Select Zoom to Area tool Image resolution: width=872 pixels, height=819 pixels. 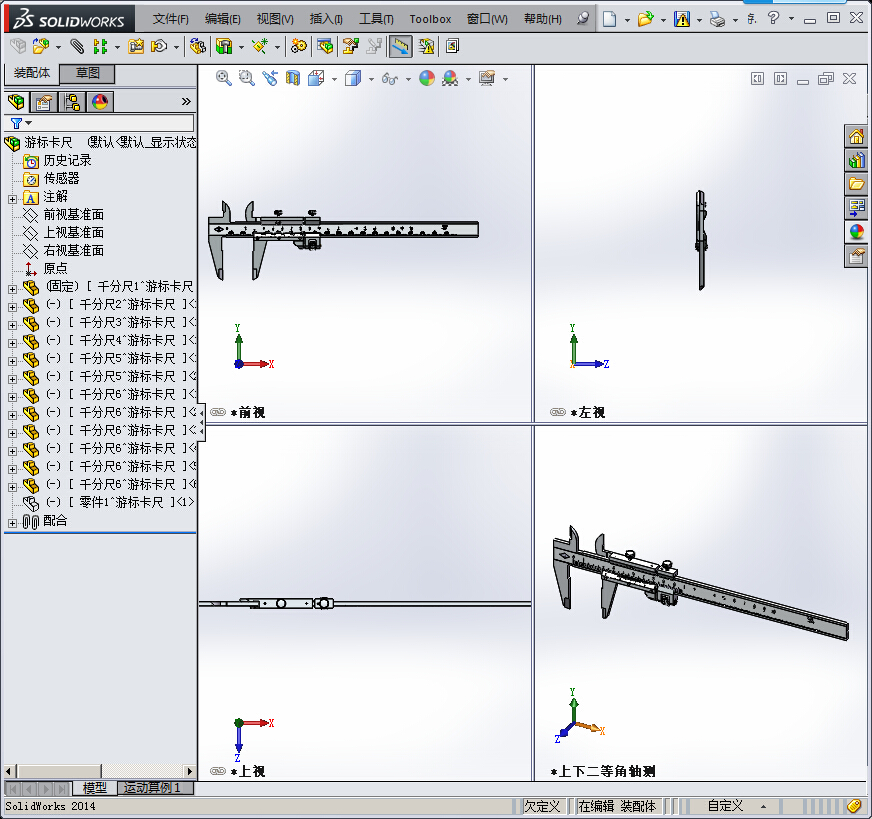tap(246, 78)
